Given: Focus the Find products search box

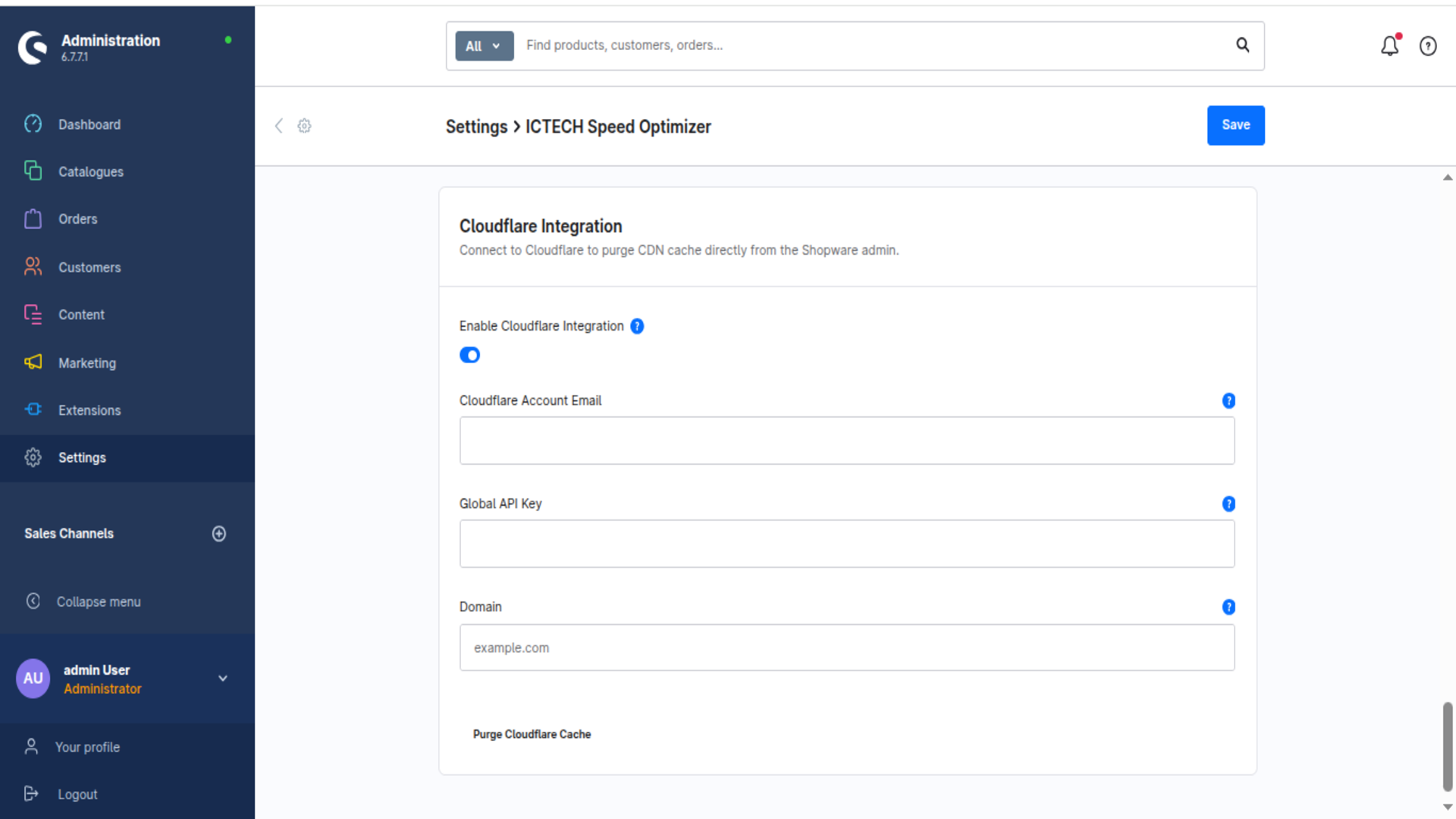Looking at the screenshot, I should pyautogui.click(x=872, y=45).
